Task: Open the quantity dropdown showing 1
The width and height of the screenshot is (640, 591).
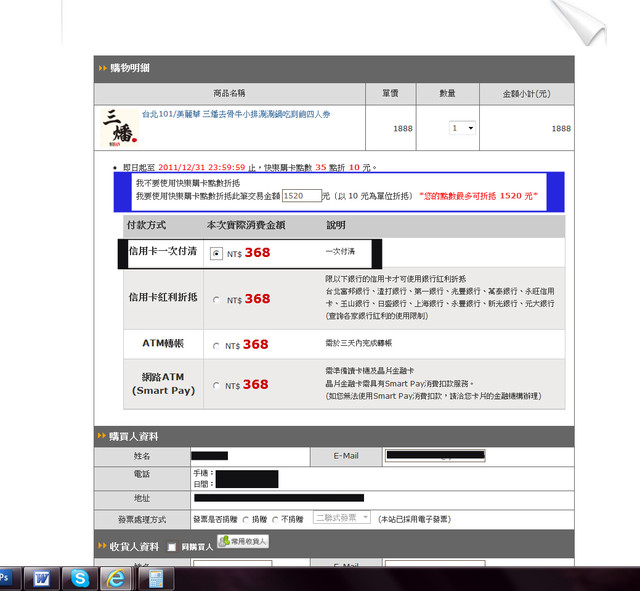Action: tap(462, 128)
